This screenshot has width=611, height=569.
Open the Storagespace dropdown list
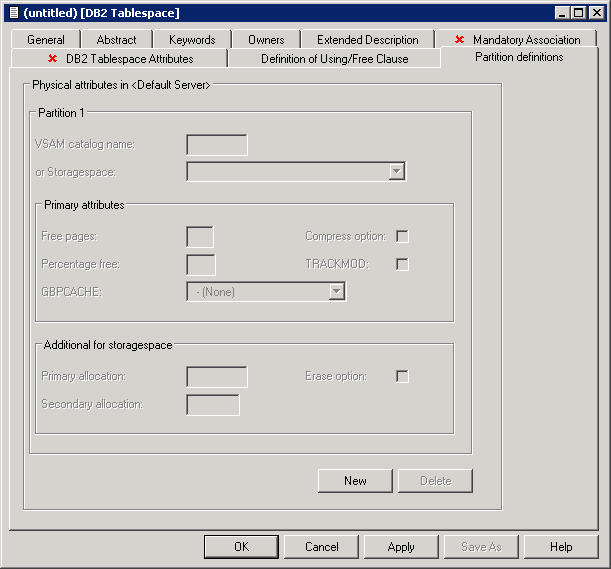coord(396,172)
